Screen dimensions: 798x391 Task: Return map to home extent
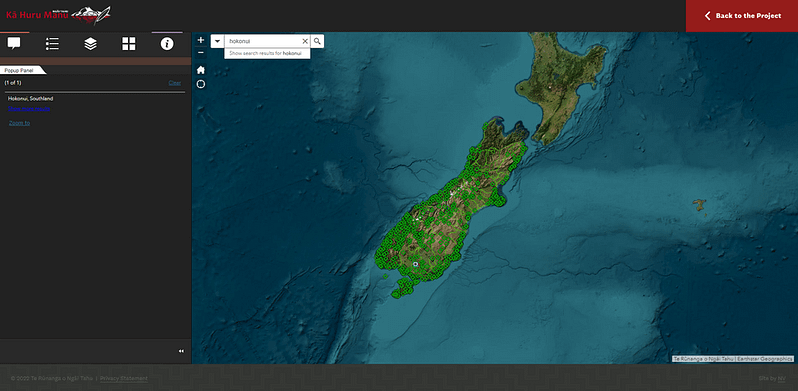[201, 70]
